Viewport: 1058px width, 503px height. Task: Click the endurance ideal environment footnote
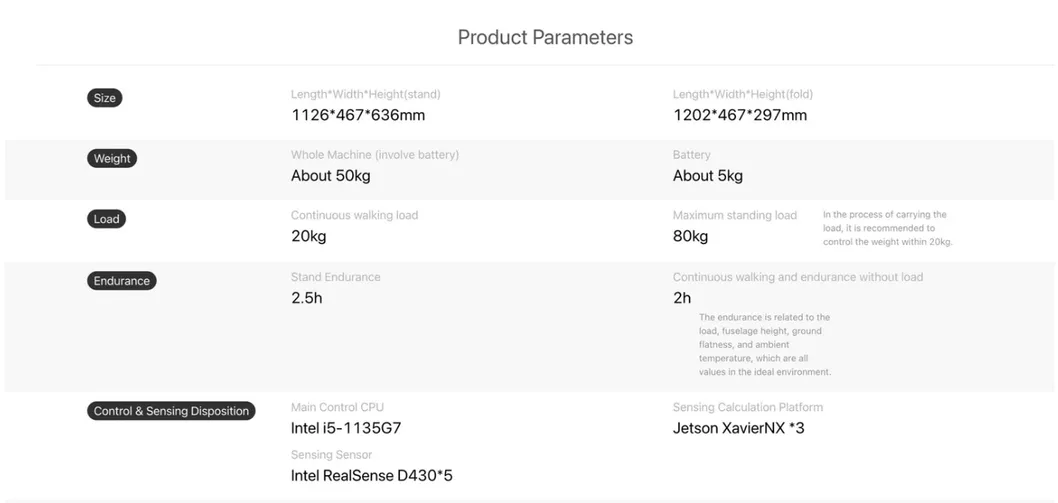pyautogui.click(x=765, y=345)
